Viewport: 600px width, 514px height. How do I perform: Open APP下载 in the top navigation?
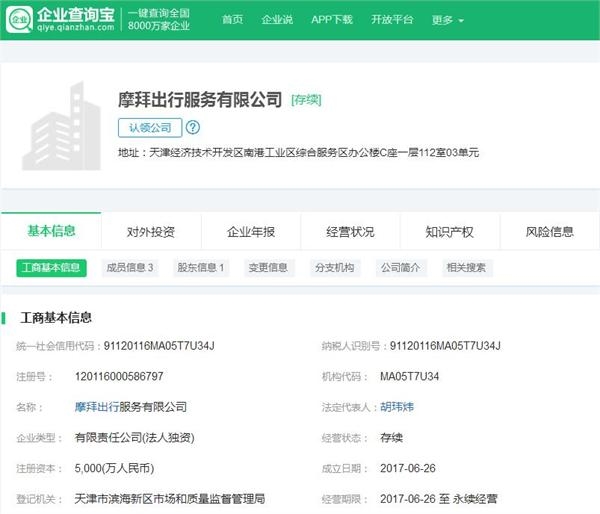[x=332, y=19]
